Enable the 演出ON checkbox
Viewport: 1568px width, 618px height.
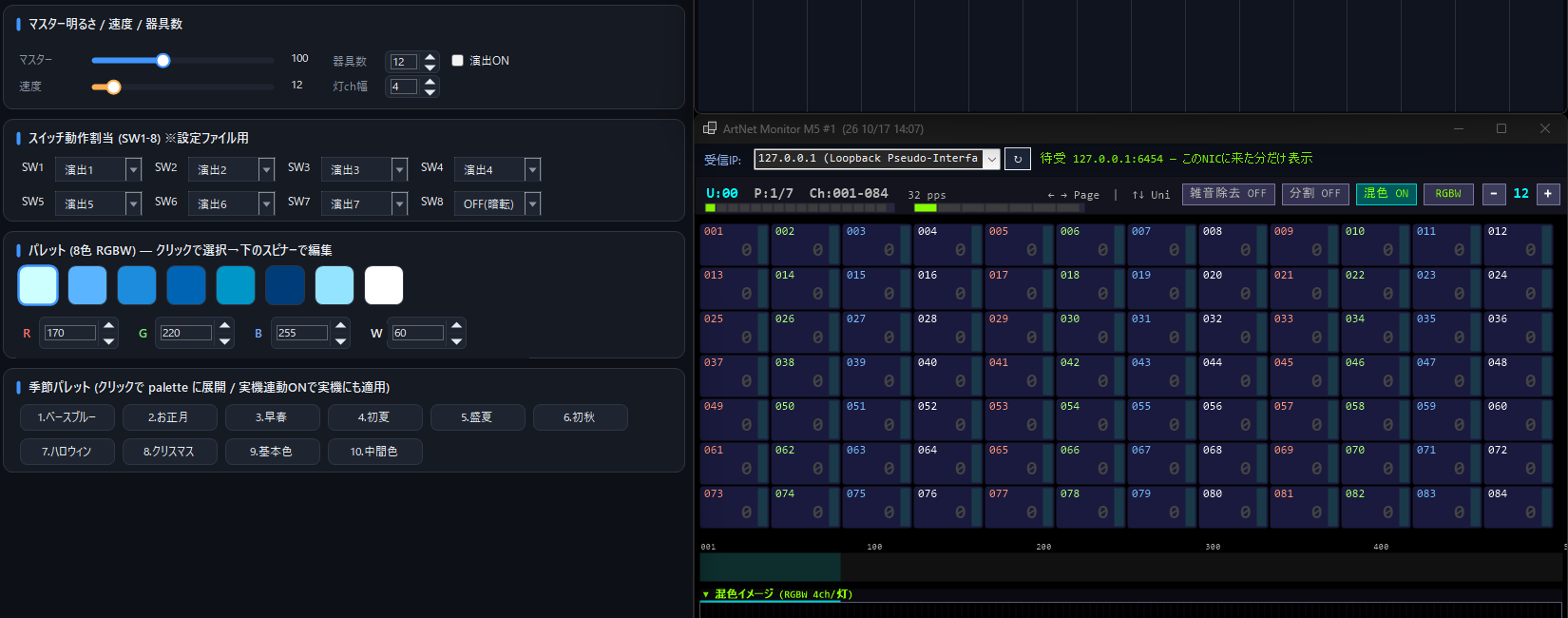(457, 60)
